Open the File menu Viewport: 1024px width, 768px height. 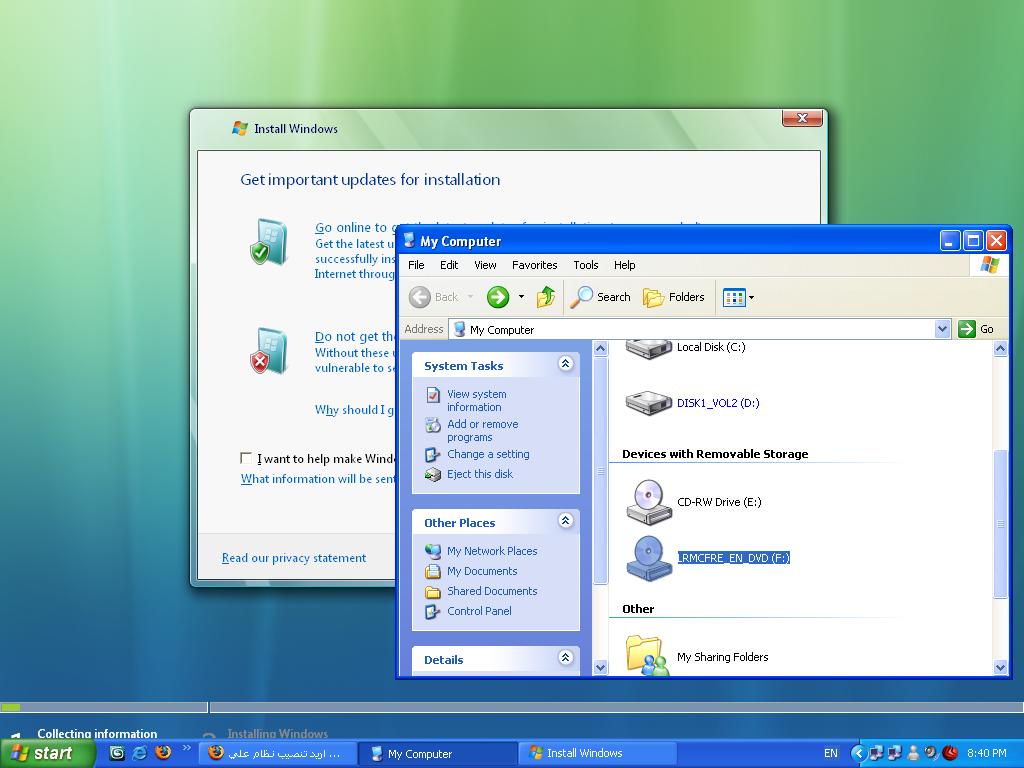coord(416,265)
